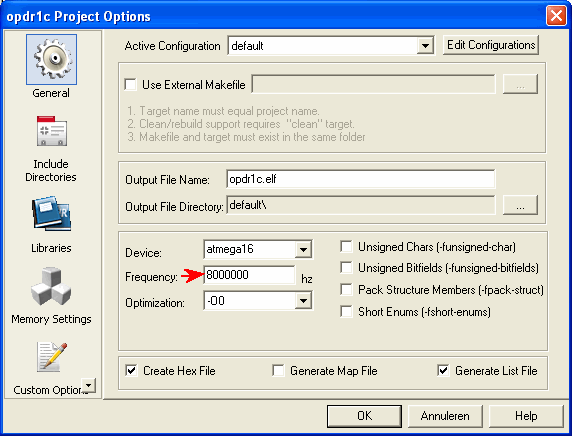Open the Libraries books icon
The height and width of the screenshot is (436, 572).
click(x=51, y=214)
